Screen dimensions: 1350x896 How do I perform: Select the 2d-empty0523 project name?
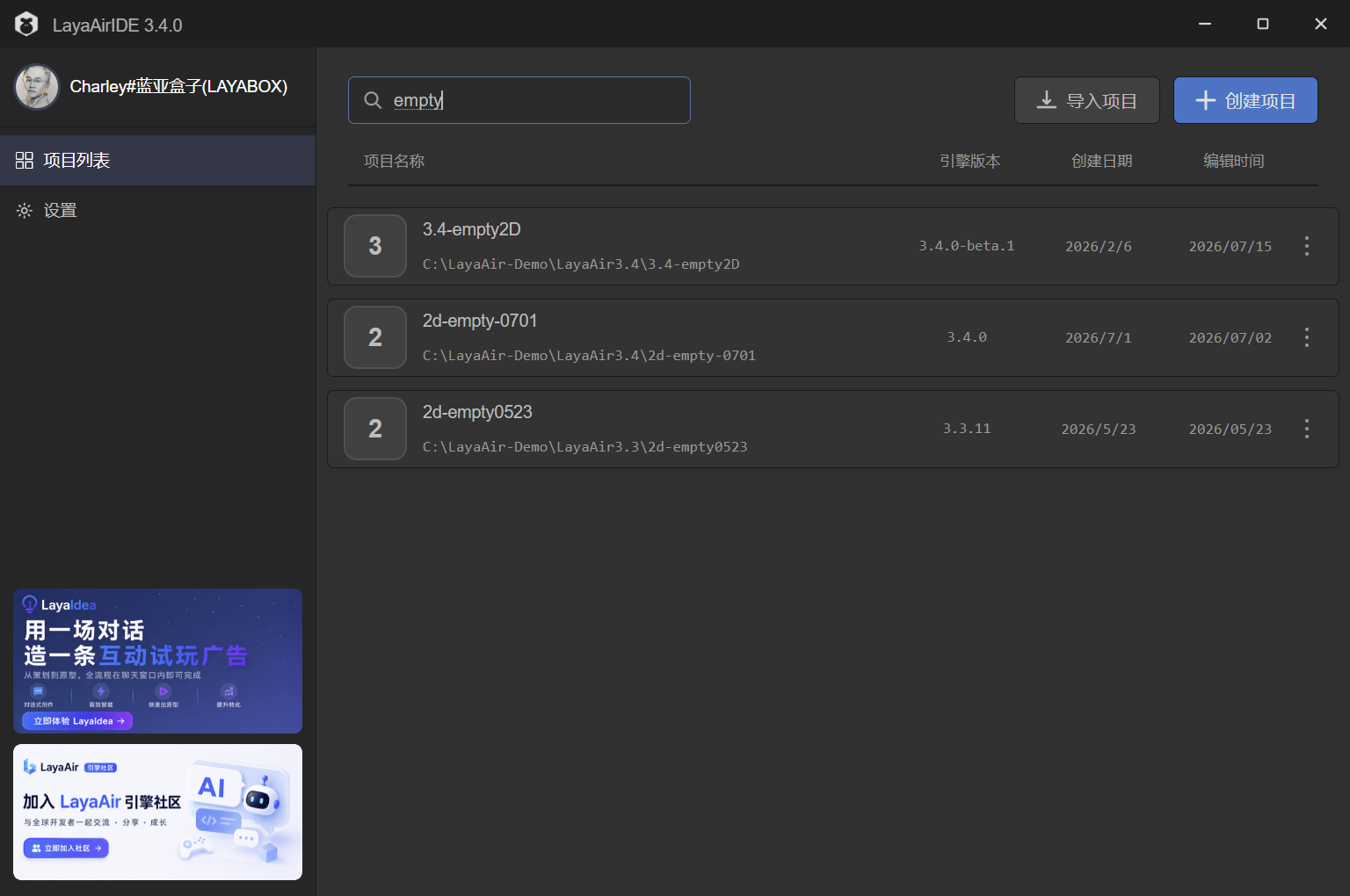477,412
